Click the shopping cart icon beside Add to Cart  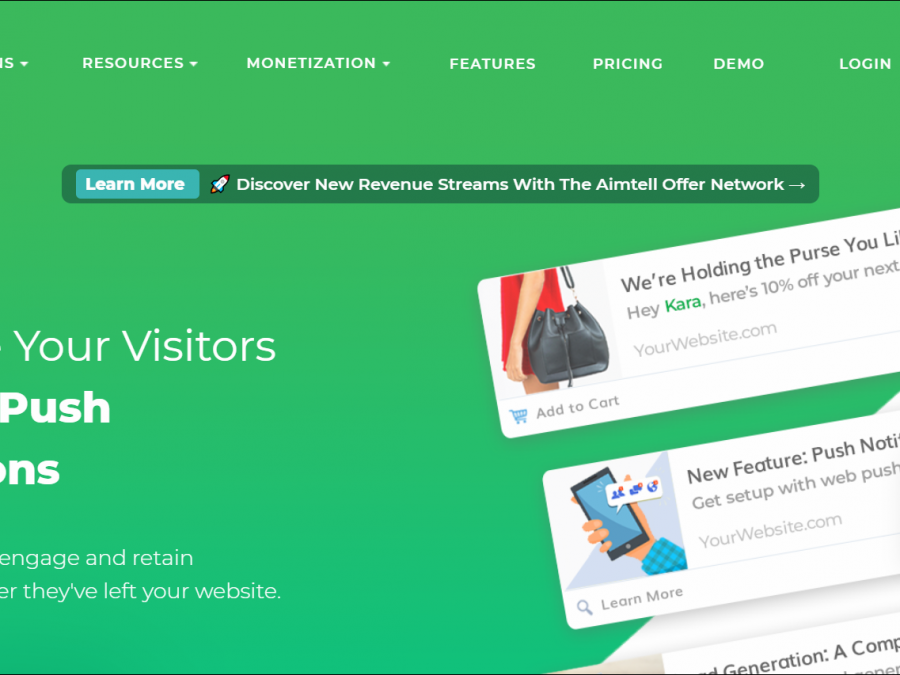tap(518, 416)
